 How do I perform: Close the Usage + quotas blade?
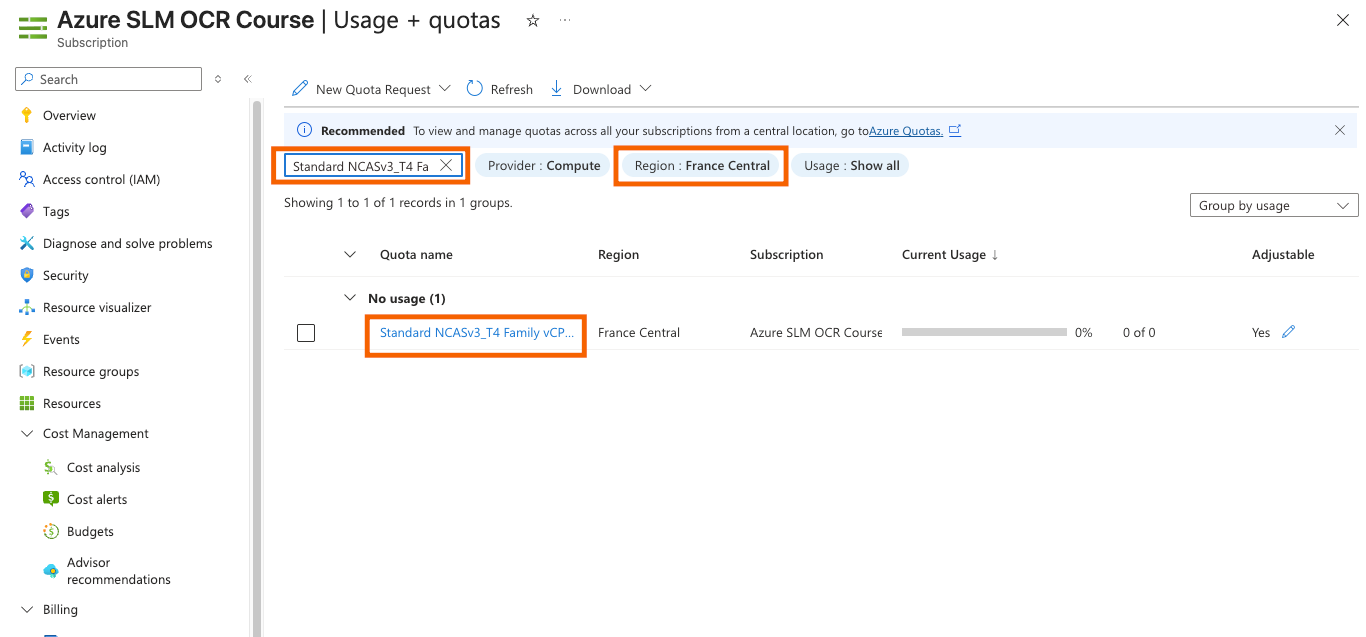[x=1343, y=20]
